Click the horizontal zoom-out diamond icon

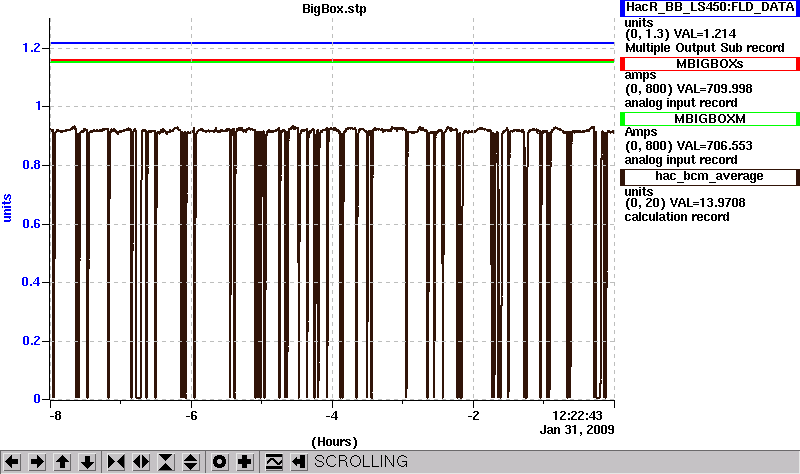(x=141, y=462)
